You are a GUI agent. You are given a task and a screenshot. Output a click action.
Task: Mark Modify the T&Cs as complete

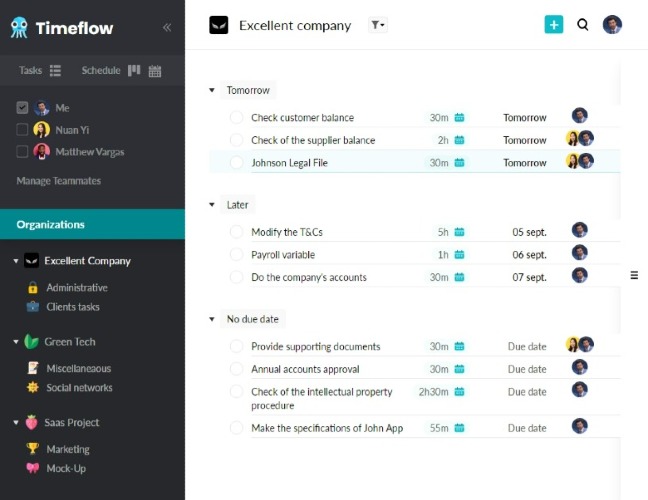click(236, 231)
